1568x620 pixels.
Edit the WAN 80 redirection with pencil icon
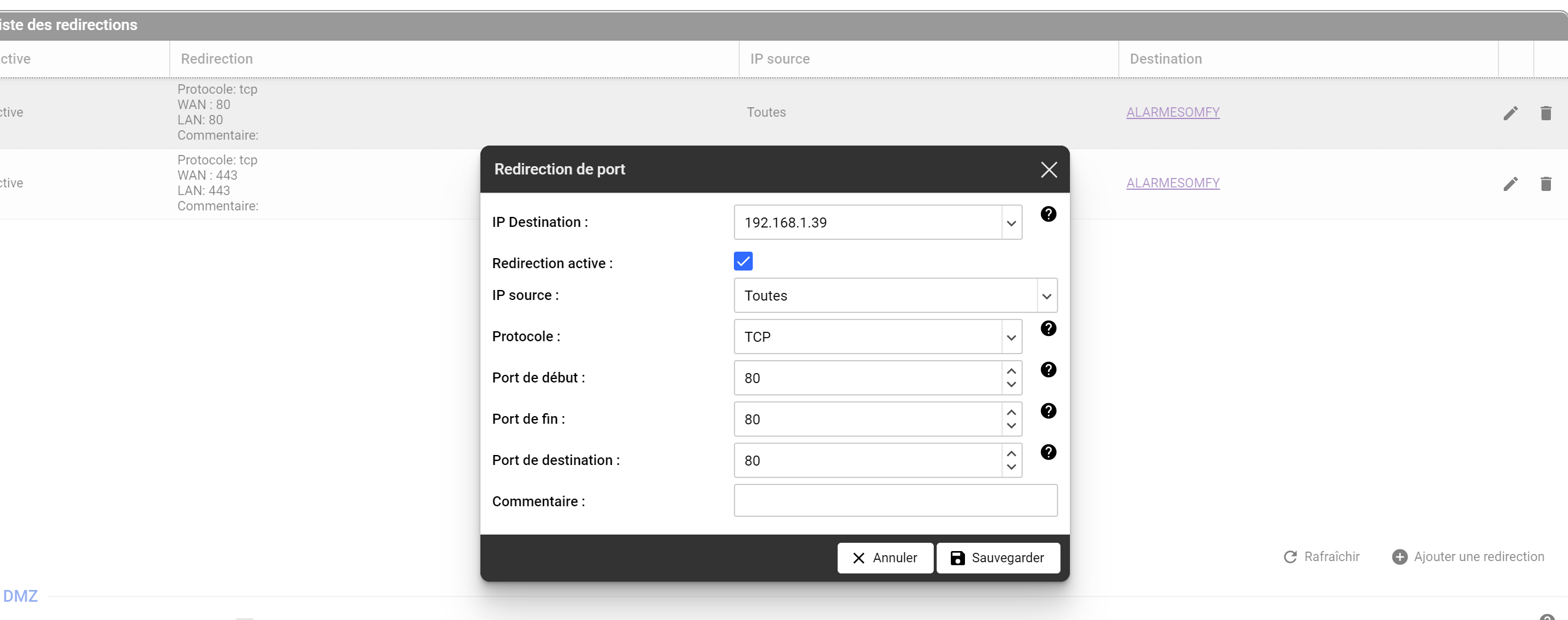[x=1510, y=113]
